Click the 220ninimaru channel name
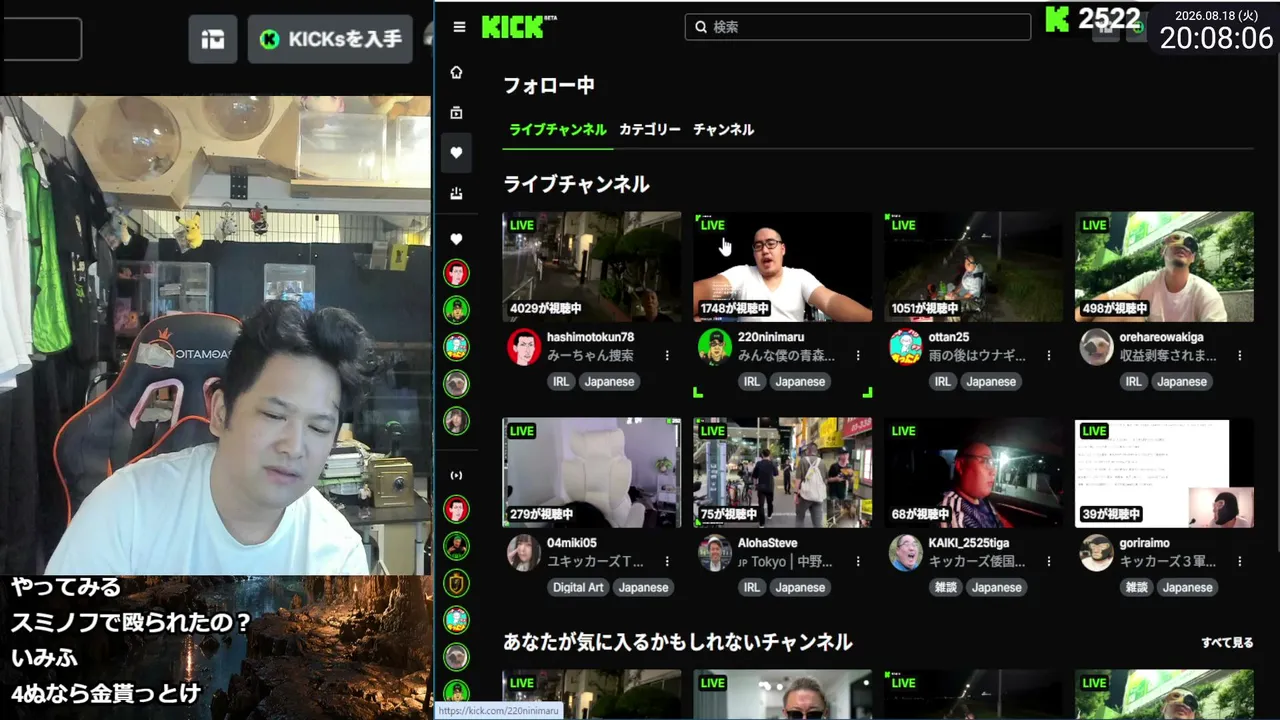Screen dimensions: 1280x720 coord(771,337)
